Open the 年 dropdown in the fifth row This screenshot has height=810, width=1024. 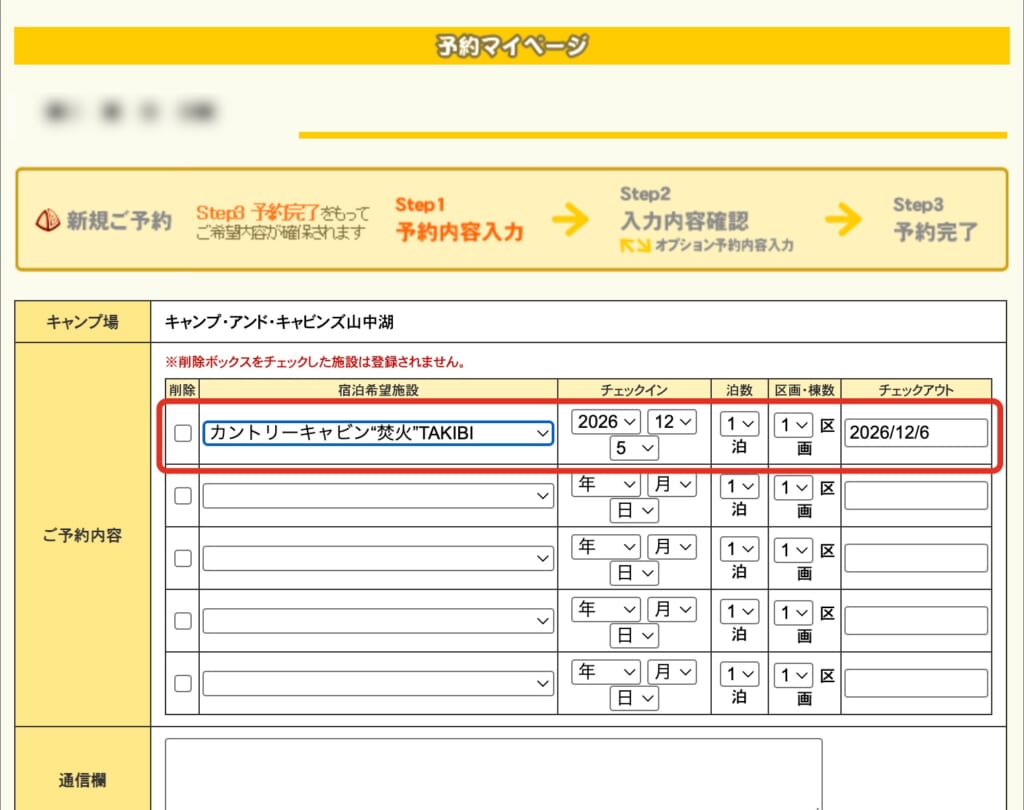tap(606, 672)
